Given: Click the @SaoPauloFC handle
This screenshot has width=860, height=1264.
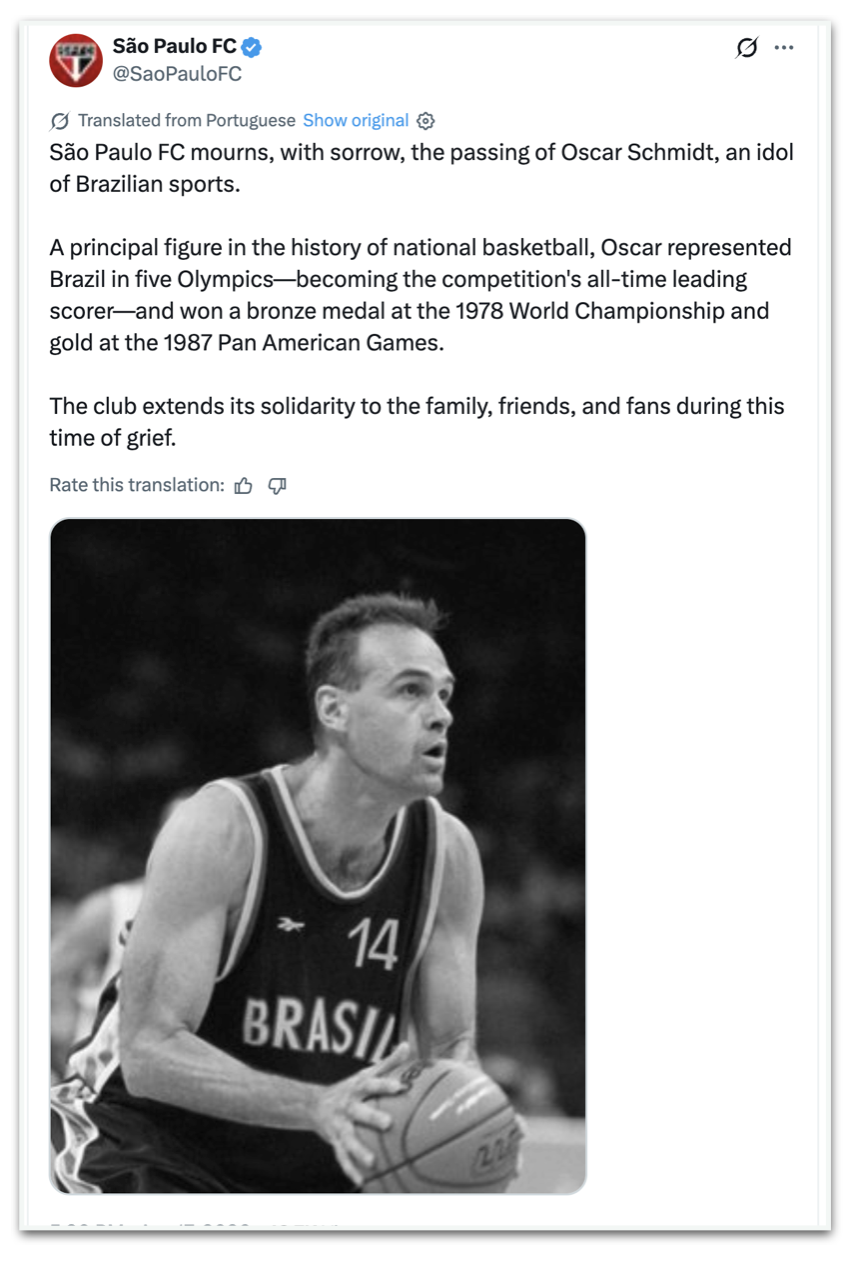Looking at the screenshot, I should pyautogui.click(x=176, y=74).
